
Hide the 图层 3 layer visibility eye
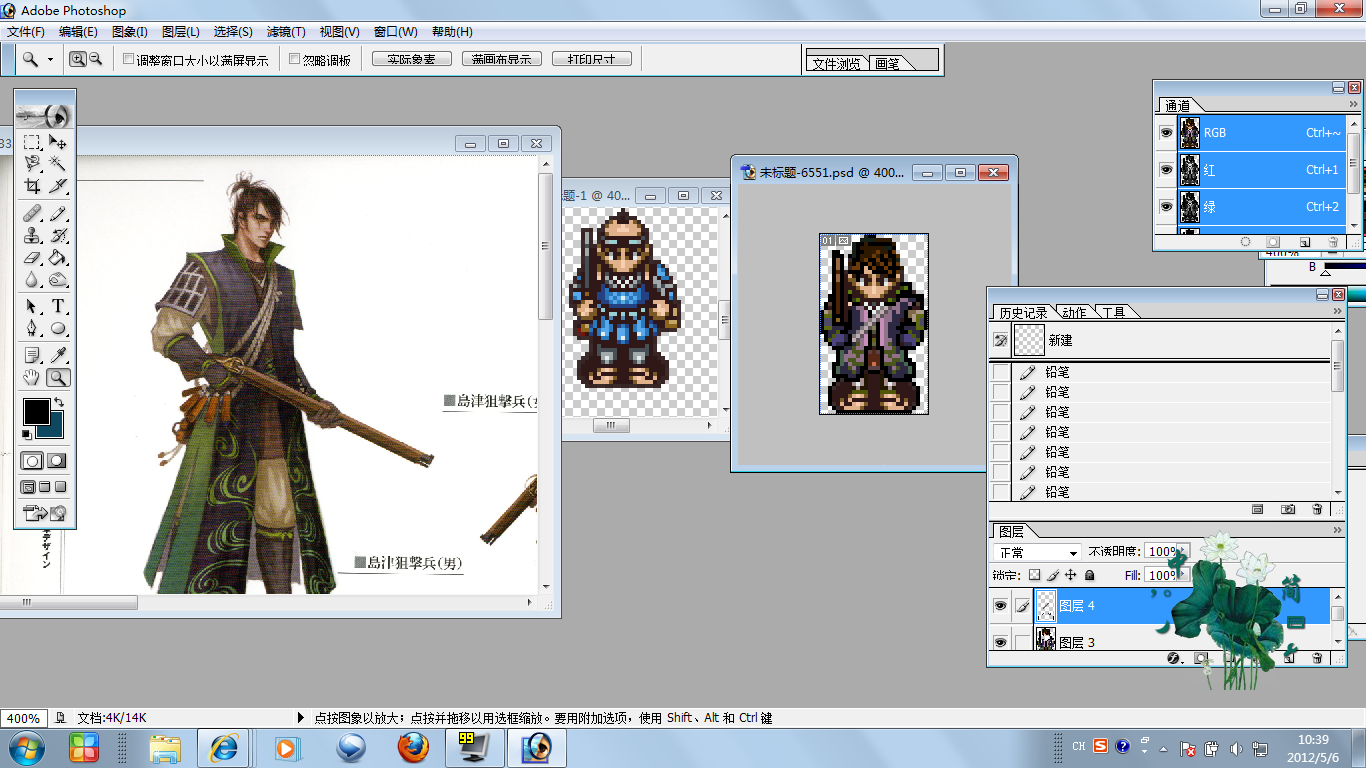pyautogui.click(x=1000, y=642)
